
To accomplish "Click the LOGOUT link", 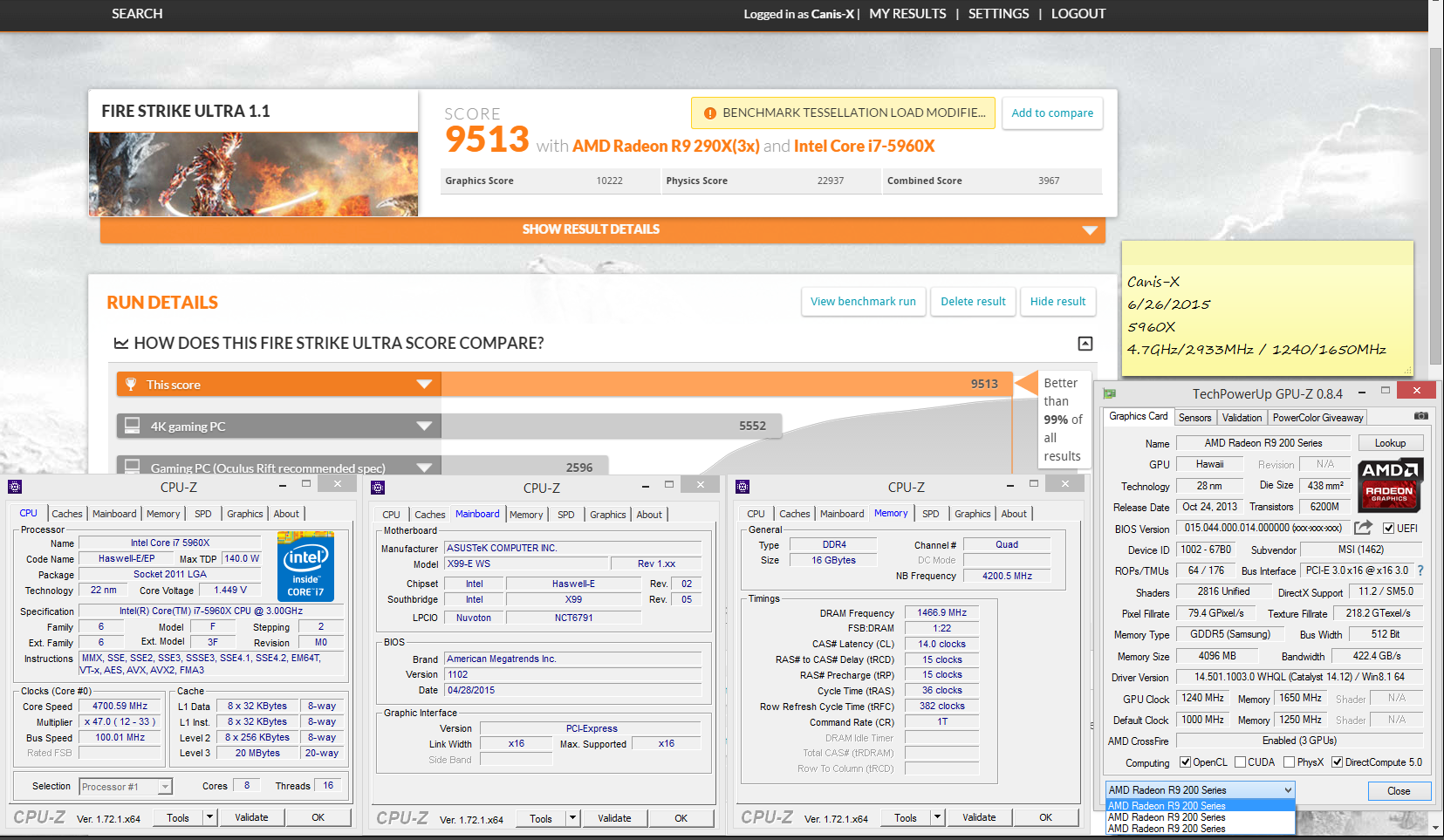I will point(1078,14).
